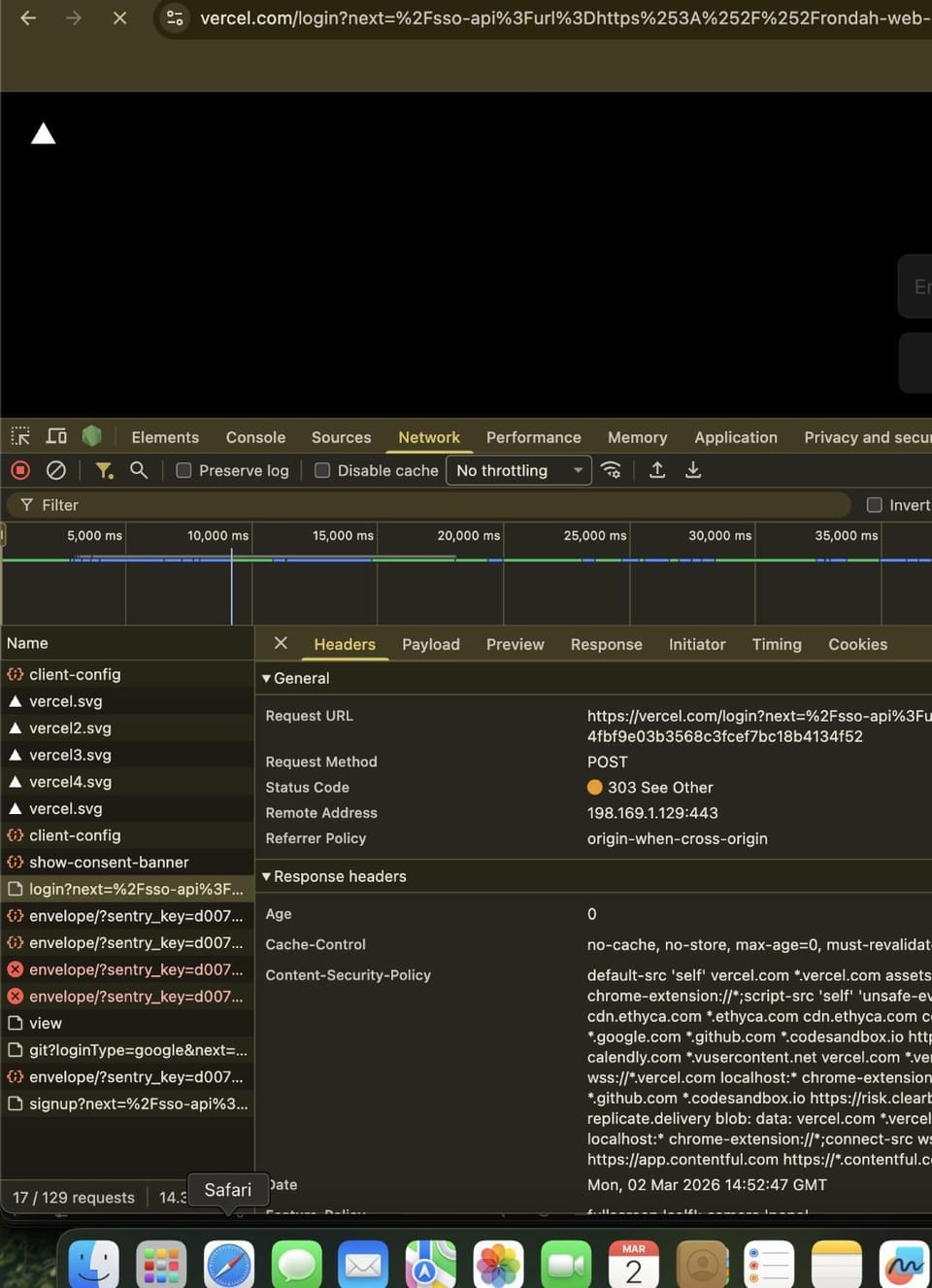The height and width of the screenshot is (1288, 932).
Task: Open Launchpad from the dock
Action: 161,1264
